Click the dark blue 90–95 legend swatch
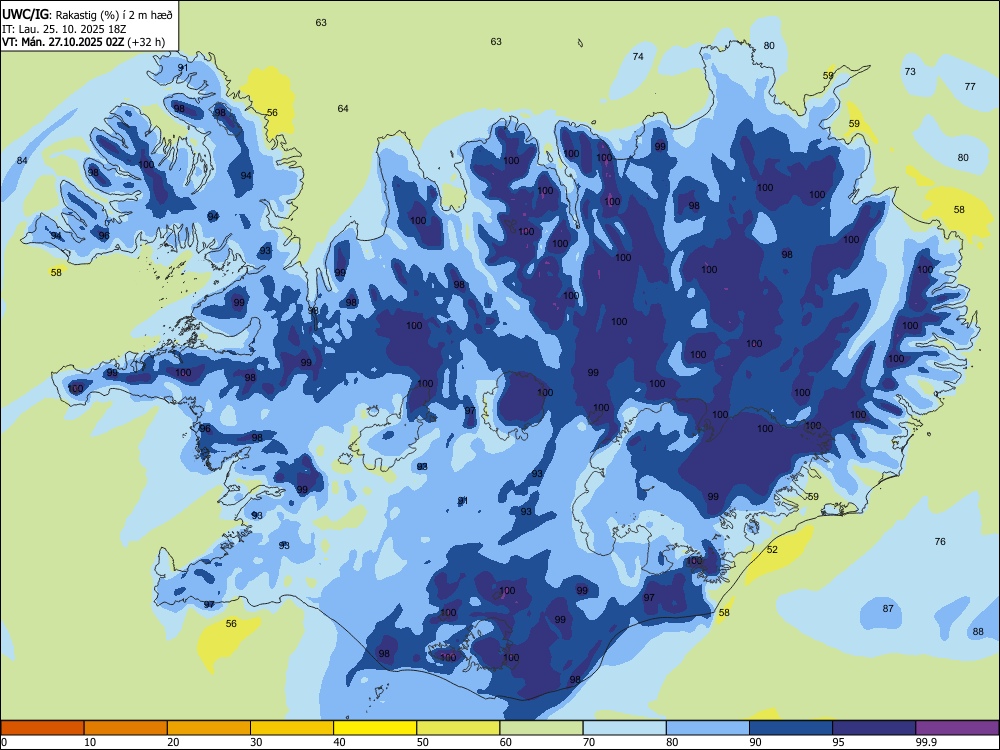 791,728
